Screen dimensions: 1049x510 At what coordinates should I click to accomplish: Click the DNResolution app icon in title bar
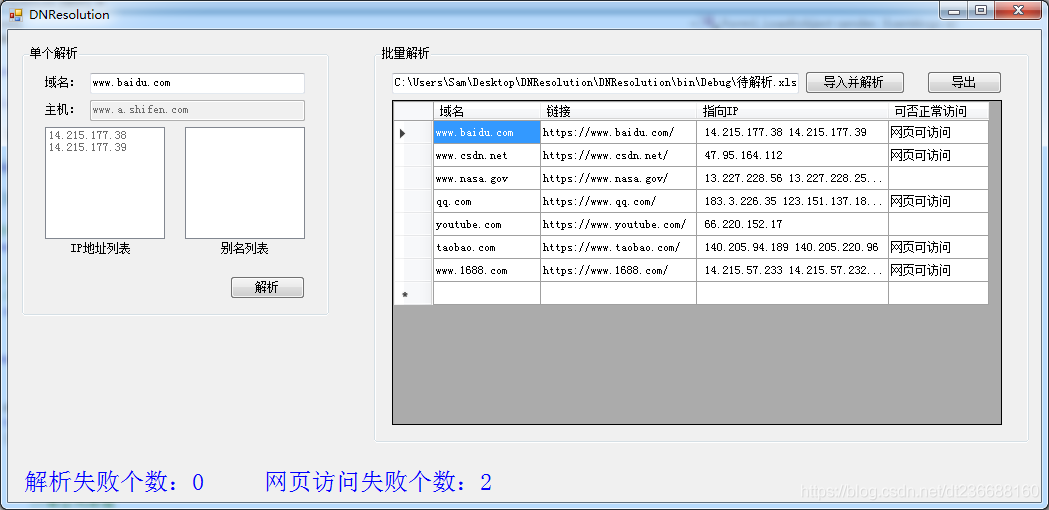tap(15, 14)
